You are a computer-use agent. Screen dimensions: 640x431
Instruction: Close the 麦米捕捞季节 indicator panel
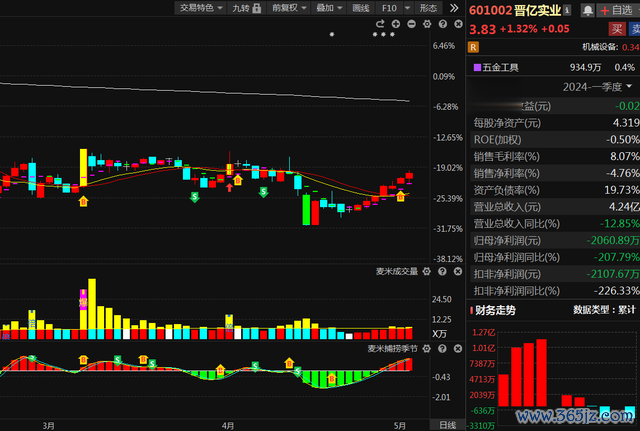click(458, 349)
